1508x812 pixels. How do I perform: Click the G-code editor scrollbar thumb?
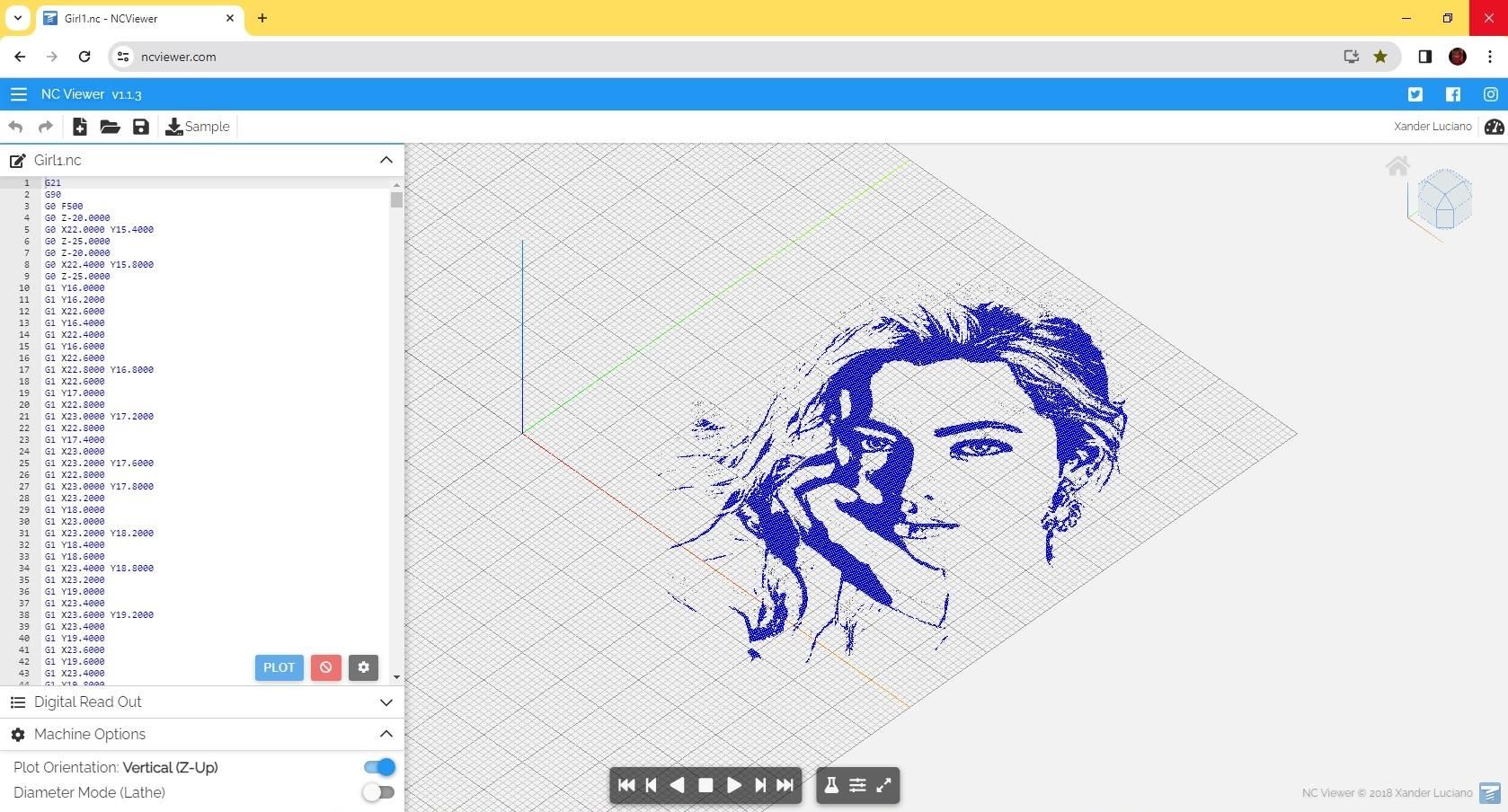(396, 199)
